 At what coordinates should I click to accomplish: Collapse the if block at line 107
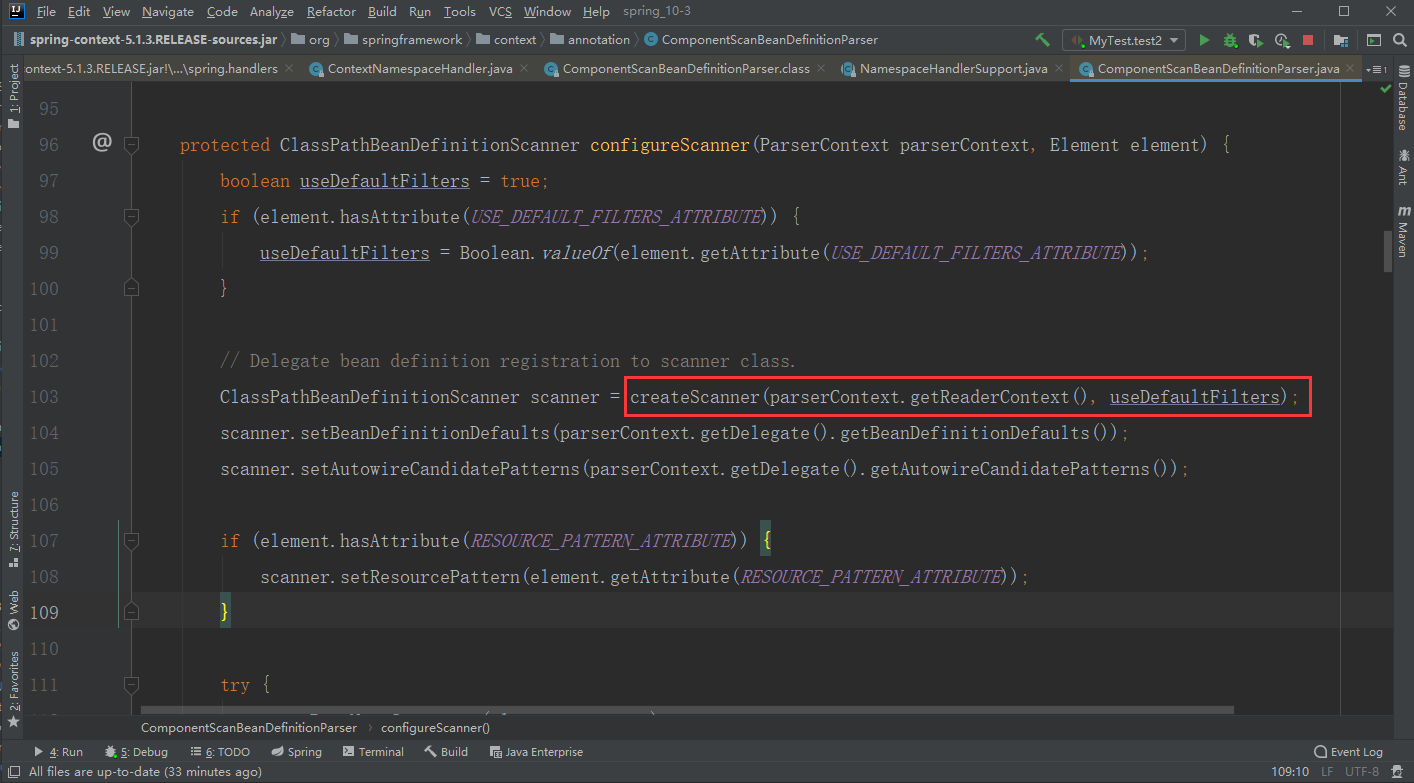tap(131, 541)
